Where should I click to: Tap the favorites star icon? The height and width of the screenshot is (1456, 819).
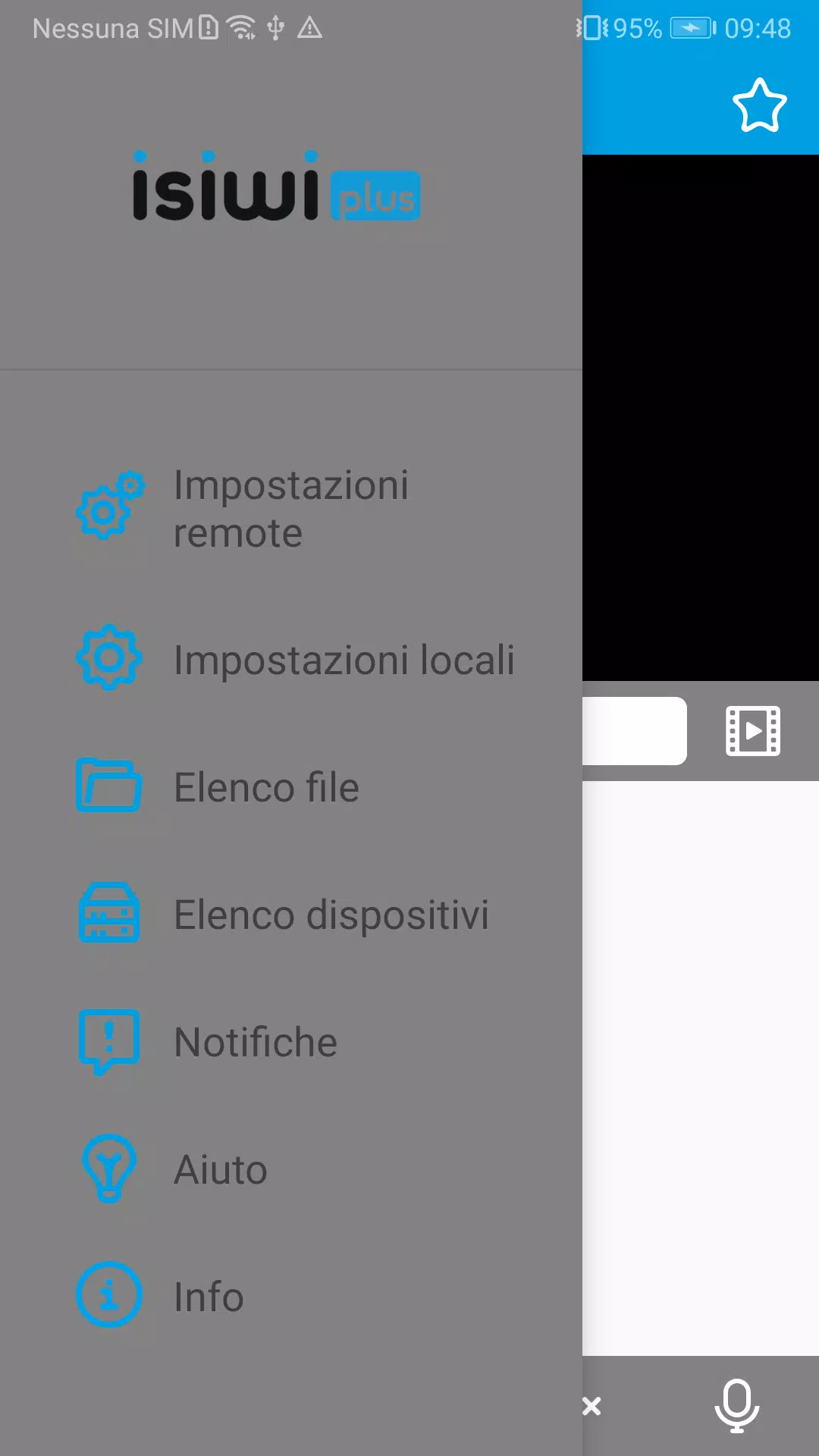pos(759,105)
